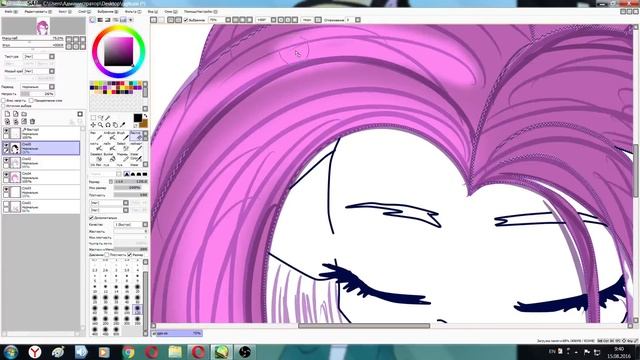Pick the sharpest brush edge shape

click(x=127, y=174)
